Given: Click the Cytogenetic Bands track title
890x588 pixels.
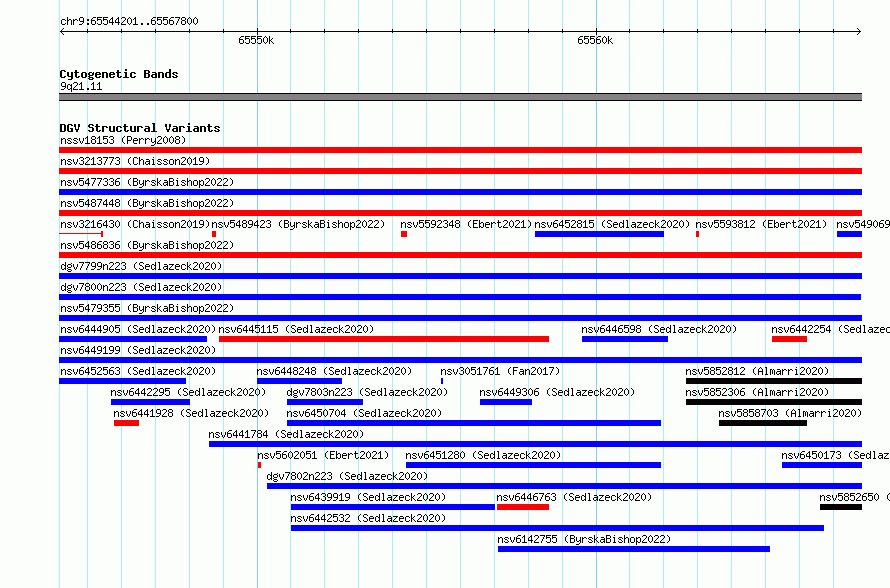Looking at the screenshot, I should point(119,74).
